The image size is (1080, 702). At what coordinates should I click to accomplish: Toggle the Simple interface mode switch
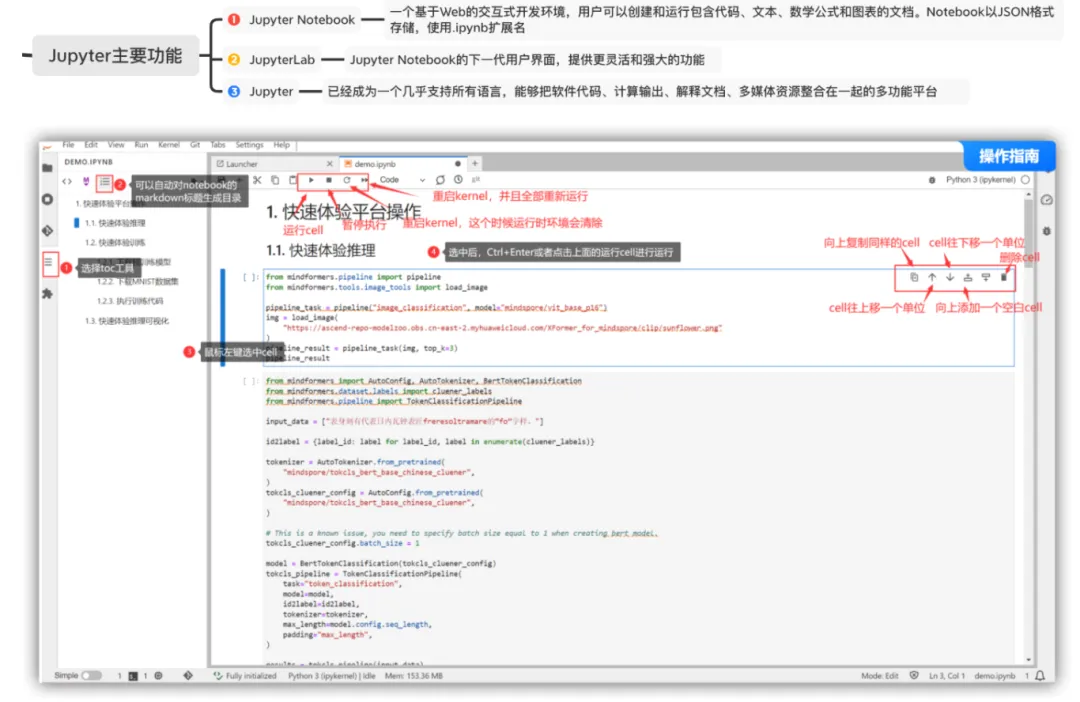(91, 676)
